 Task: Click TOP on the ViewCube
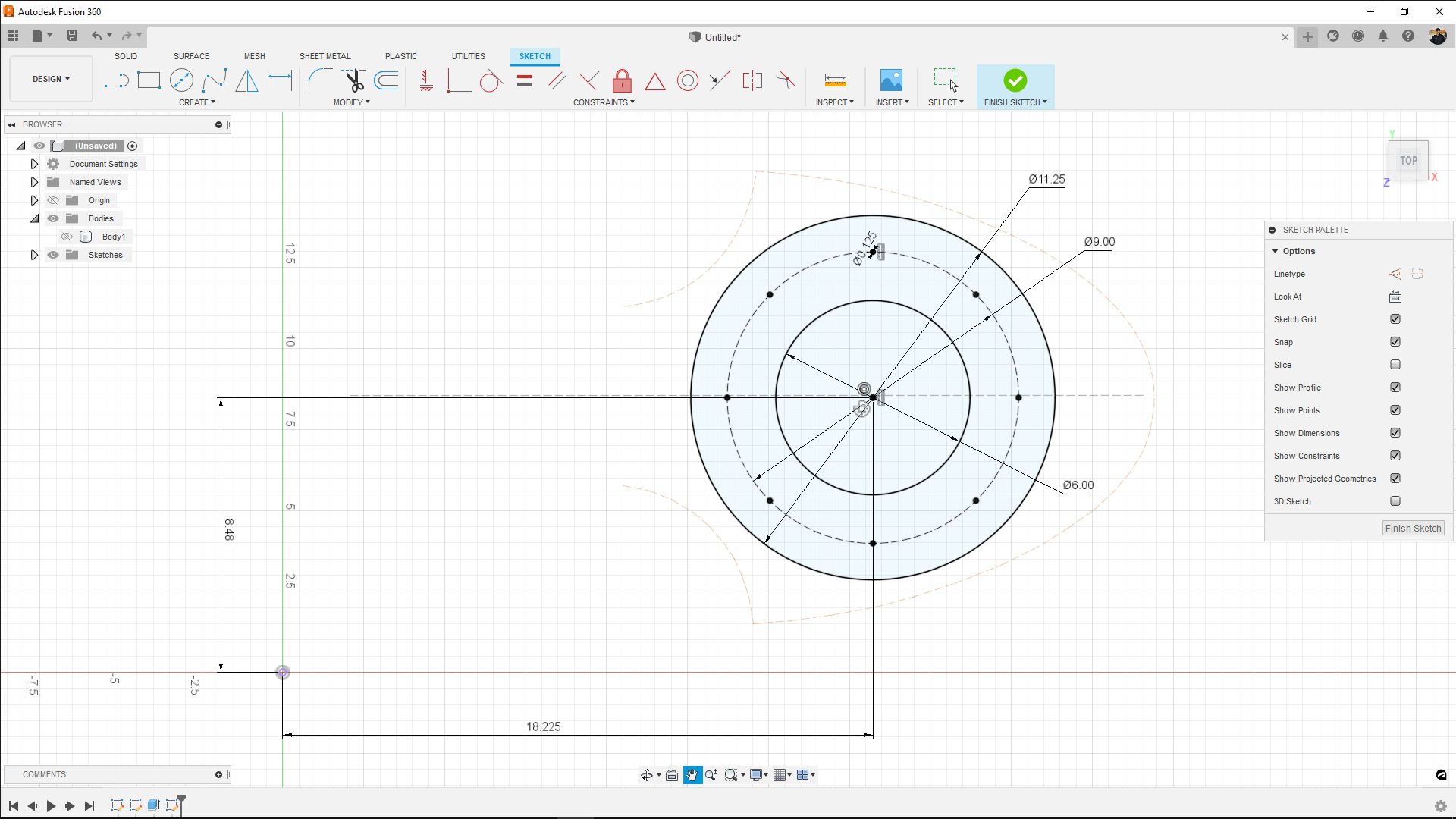tap(1407, 160)
